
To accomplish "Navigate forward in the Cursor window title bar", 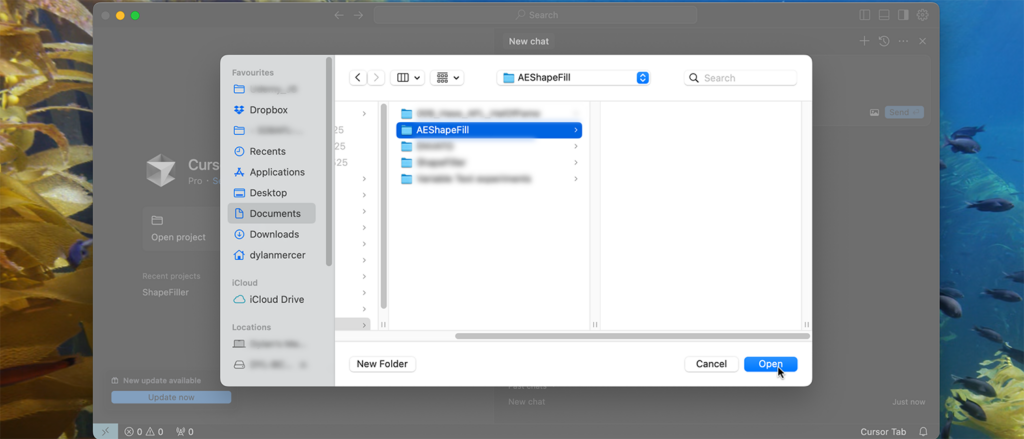I will pyautogui.click(x=358, y=15).
